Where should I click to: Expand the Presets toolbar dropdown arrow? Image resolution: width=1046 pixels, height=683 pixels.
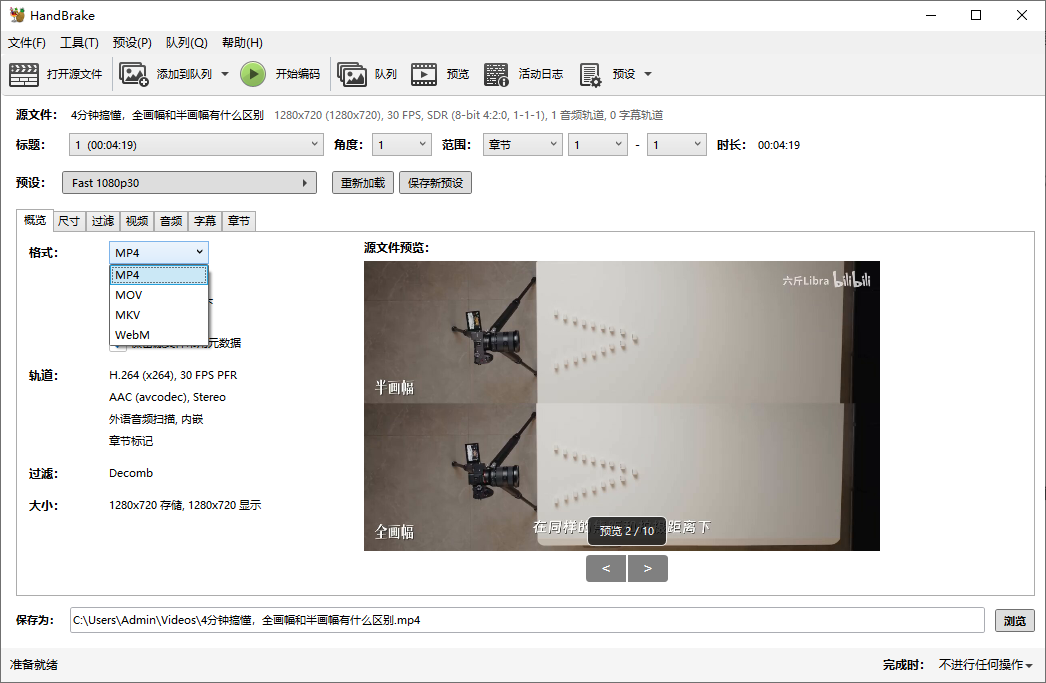point(648,74)
